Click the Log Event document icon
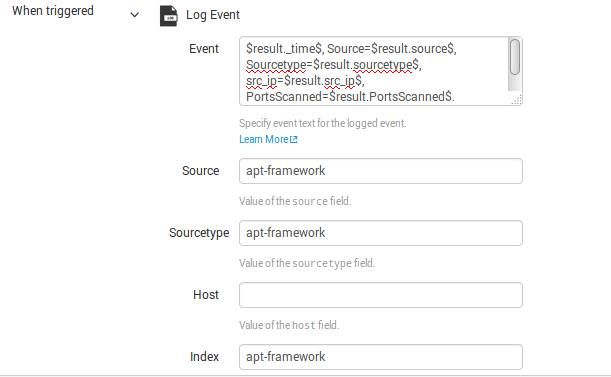 (x=169, y=16)
